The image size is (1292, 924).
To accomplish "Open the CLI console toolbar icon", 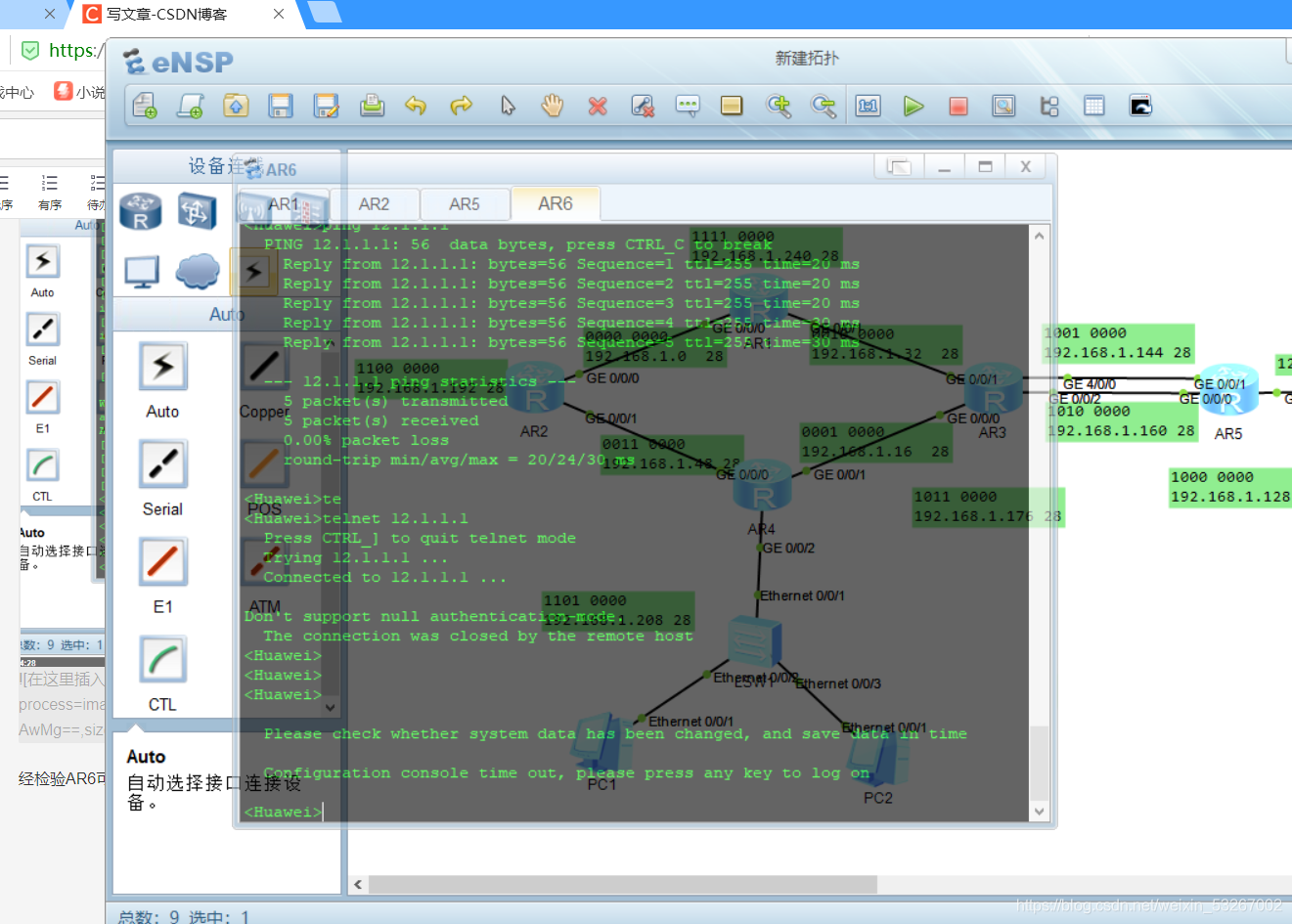I will [x=1140, y=106].
